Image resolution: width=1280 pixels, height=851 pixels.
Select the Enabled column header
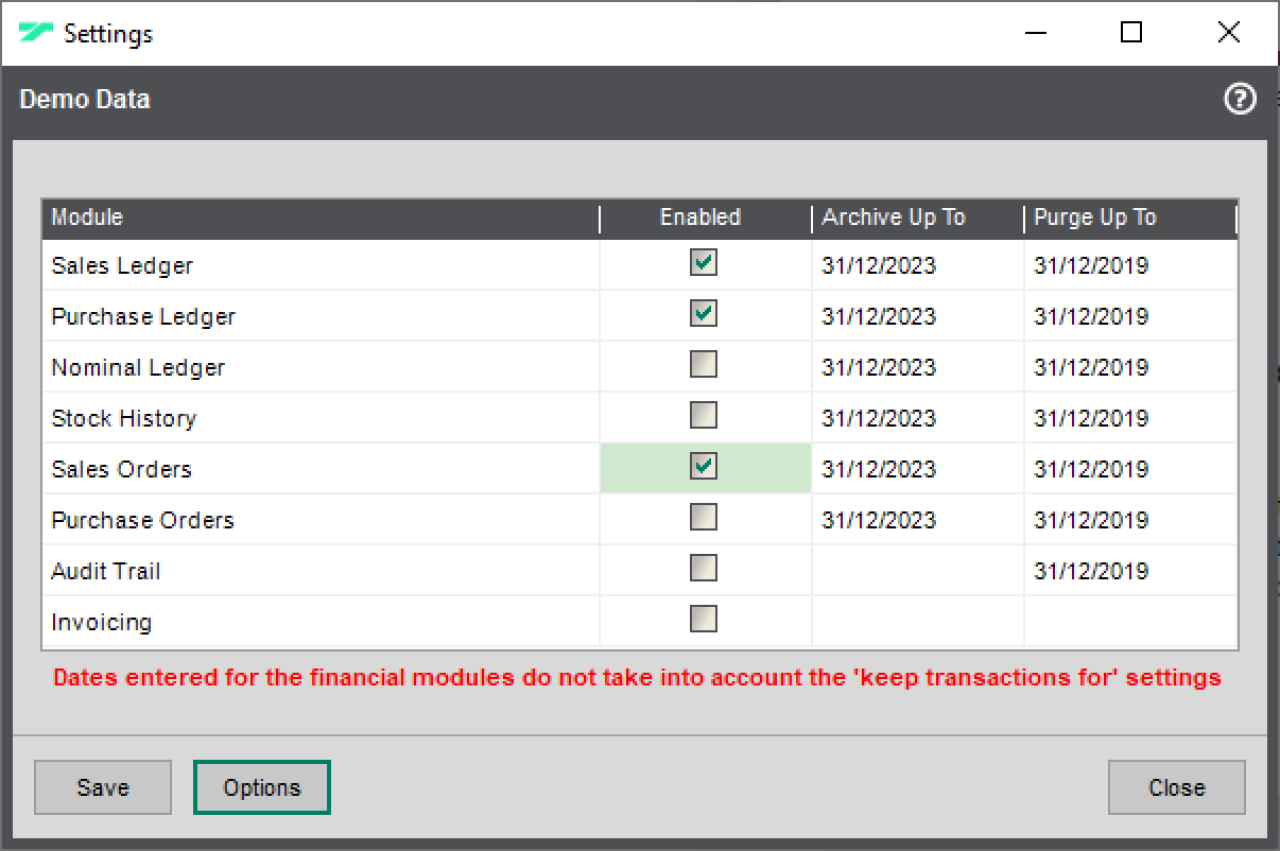(705, 218)
